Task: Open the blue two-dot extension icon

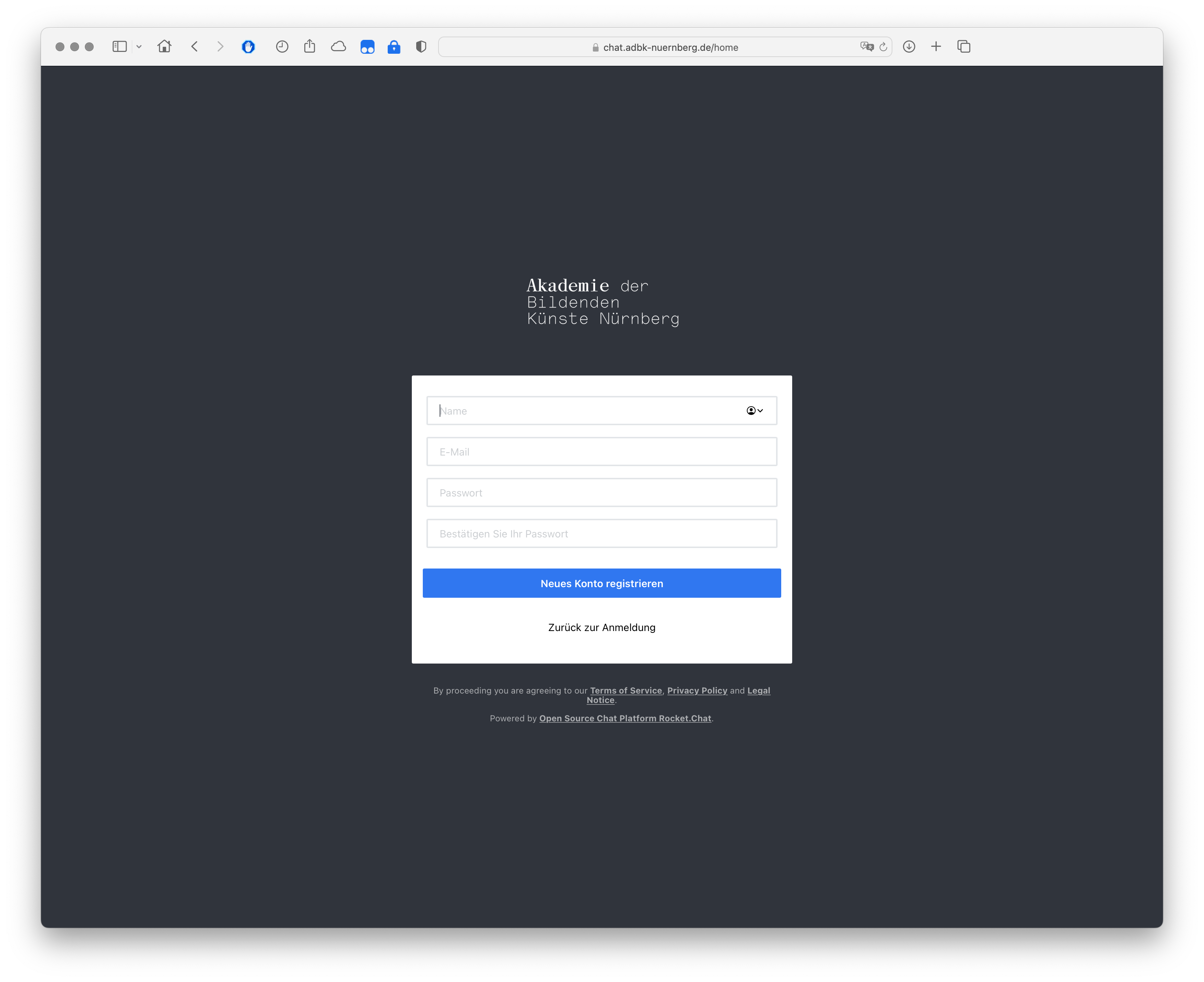Action: (367, 47)
